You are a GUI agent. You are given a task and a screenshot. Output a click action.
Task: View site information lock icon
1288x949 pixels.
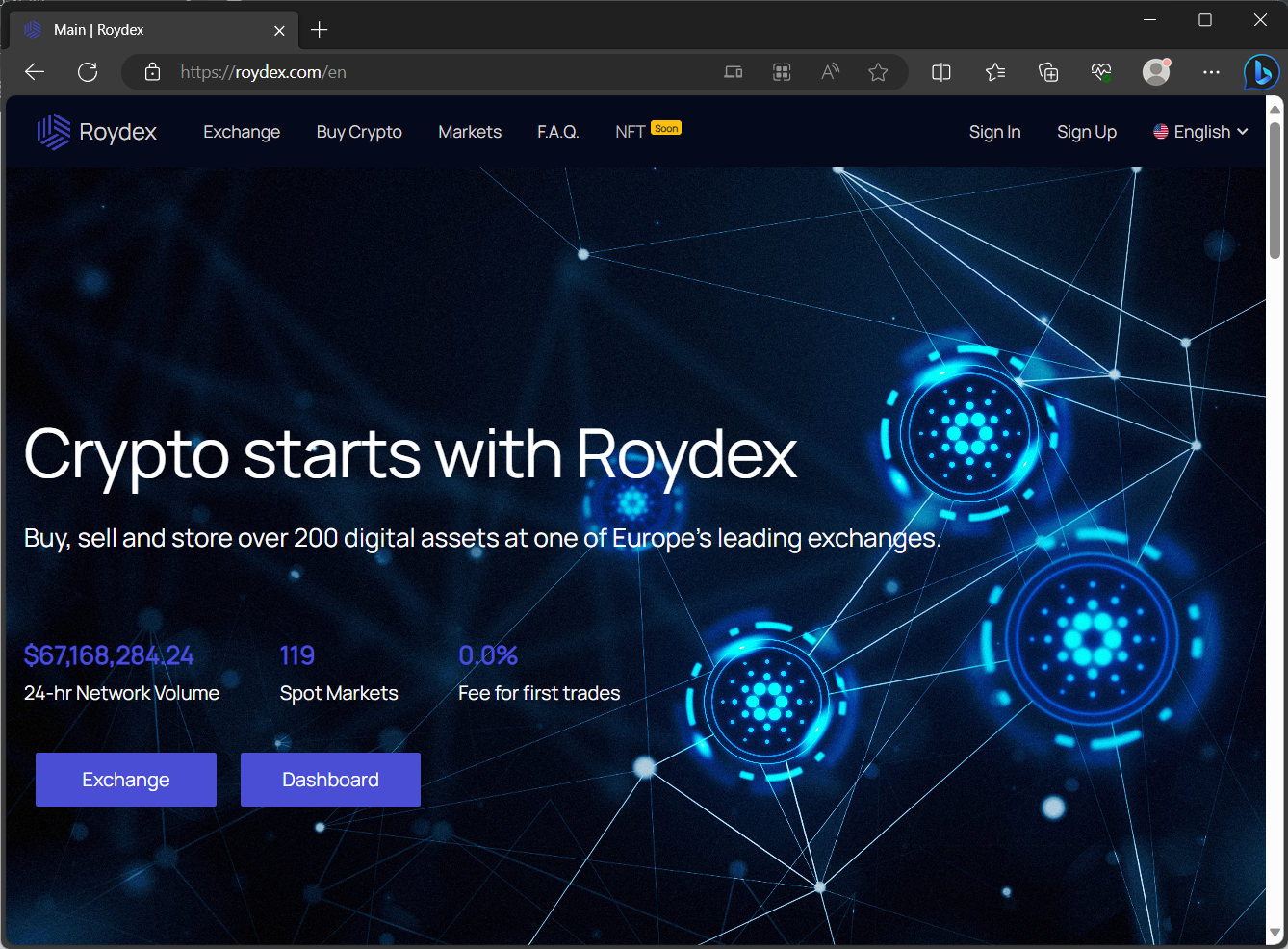152,72
